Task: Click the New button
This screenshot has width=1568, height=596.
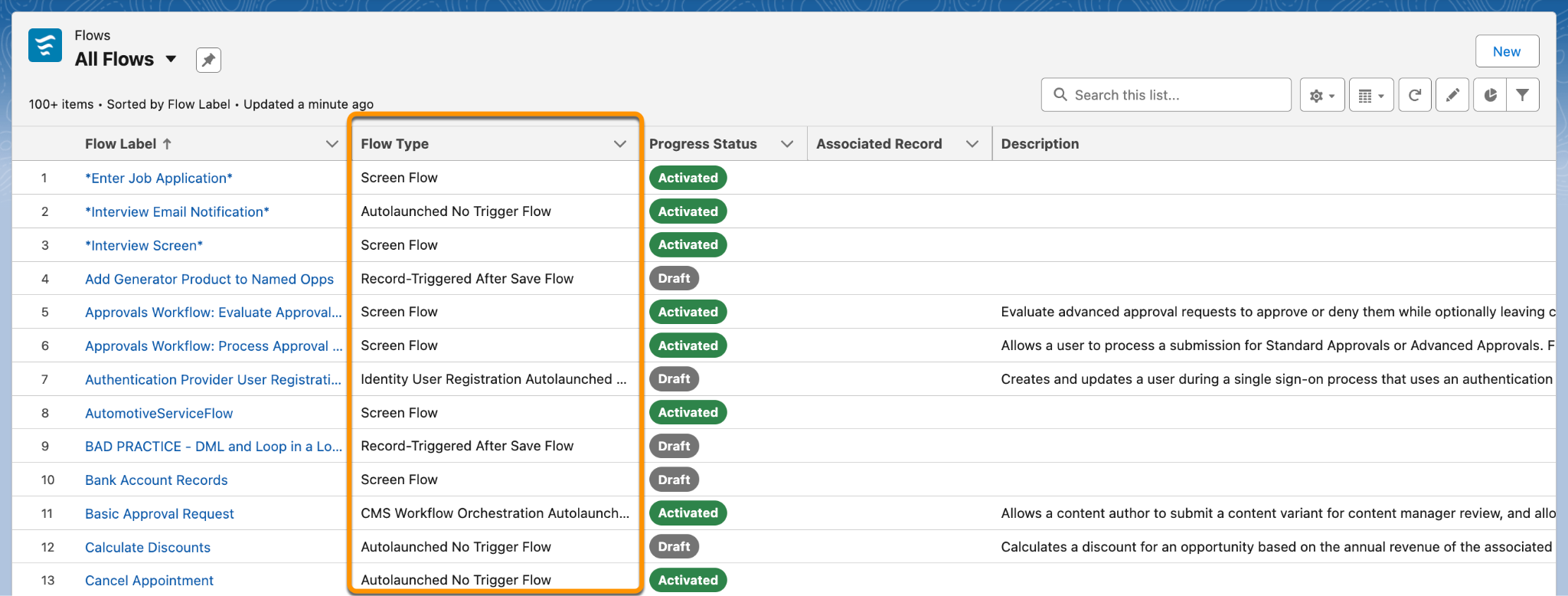Action: [x=1507, y=51]
